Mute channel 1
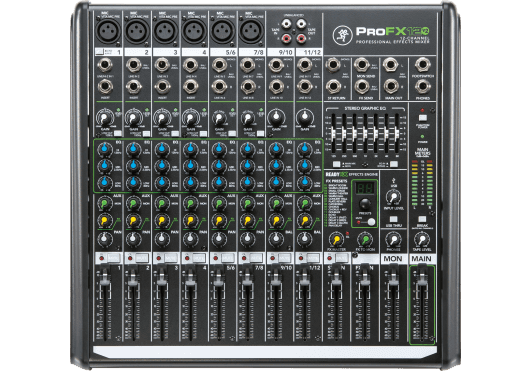 (x=113, y=258)
